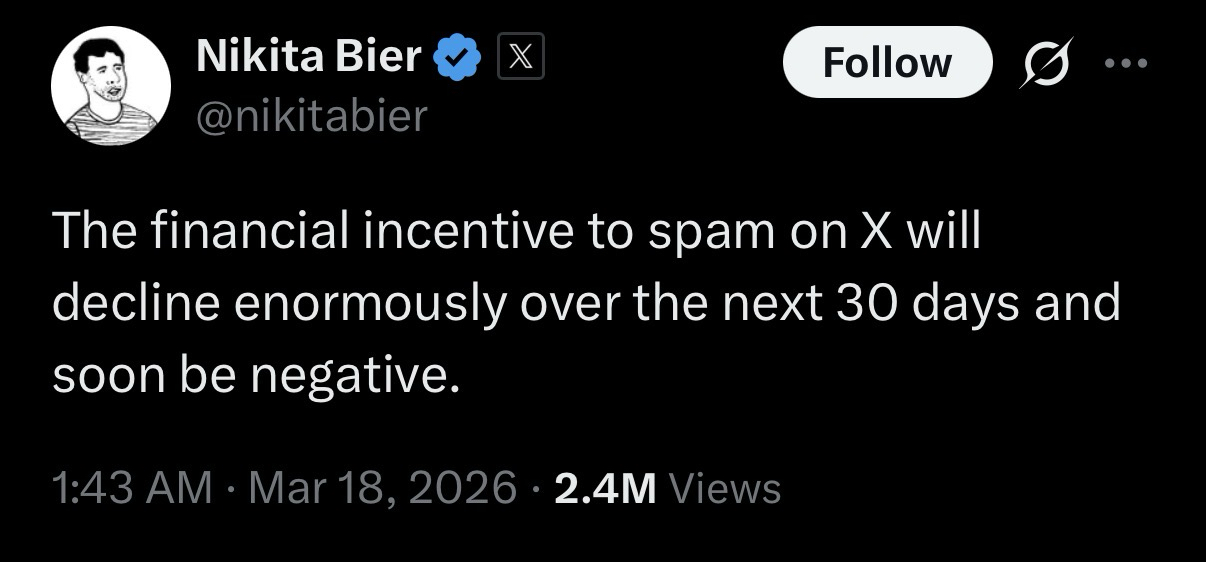The image size is (1206, 562).
Task: Open Grok via the slashed-circle icon
Action: [1043, 64]
